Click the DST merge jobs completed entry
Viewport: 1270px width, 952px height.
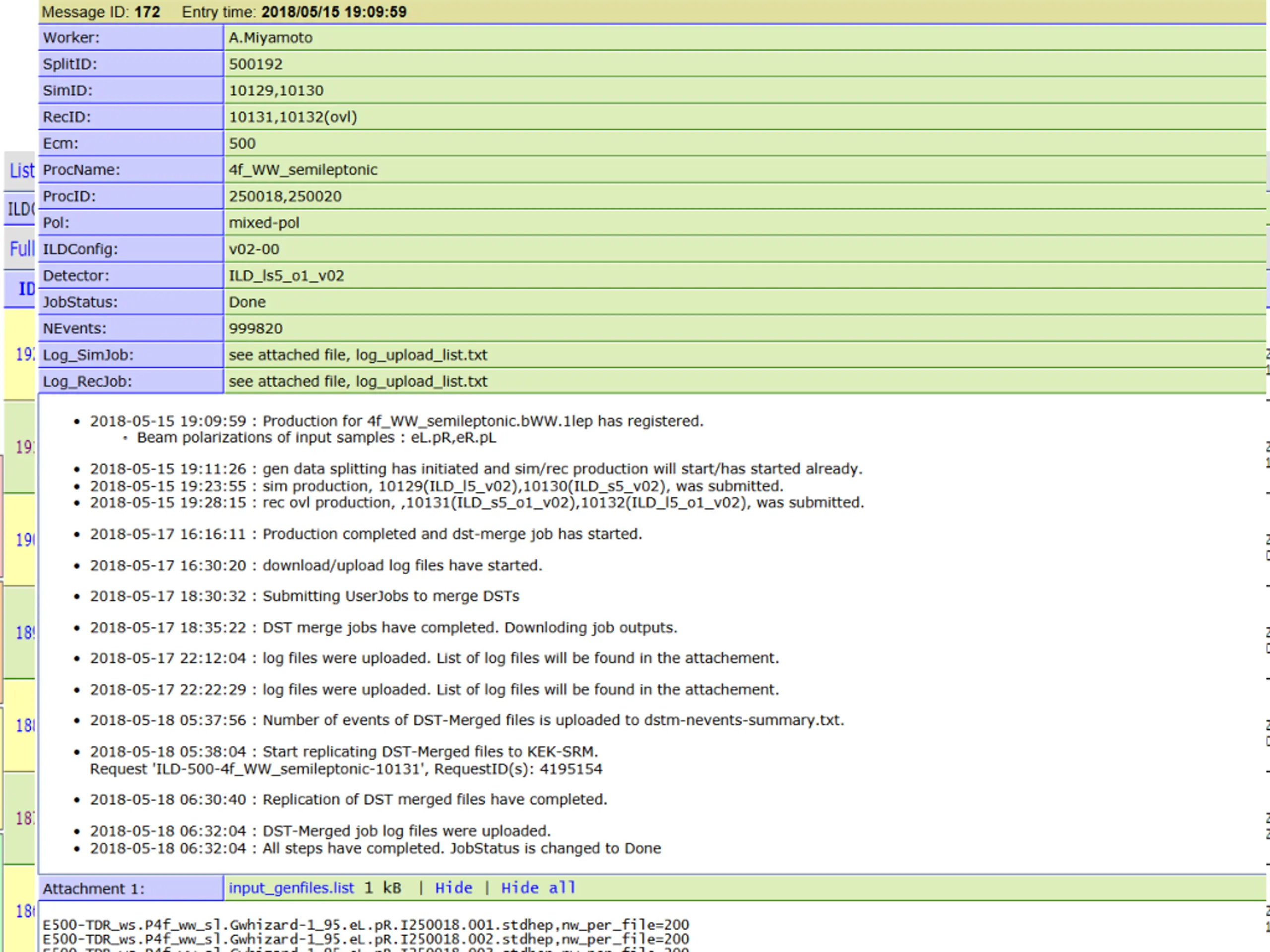(x=383, y=628)
